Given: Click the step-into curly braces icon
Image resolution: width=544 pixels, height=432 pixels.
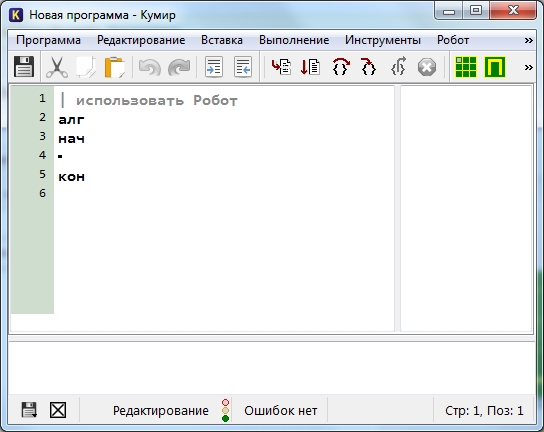Looking at the screenshot, I should (368, 67).
